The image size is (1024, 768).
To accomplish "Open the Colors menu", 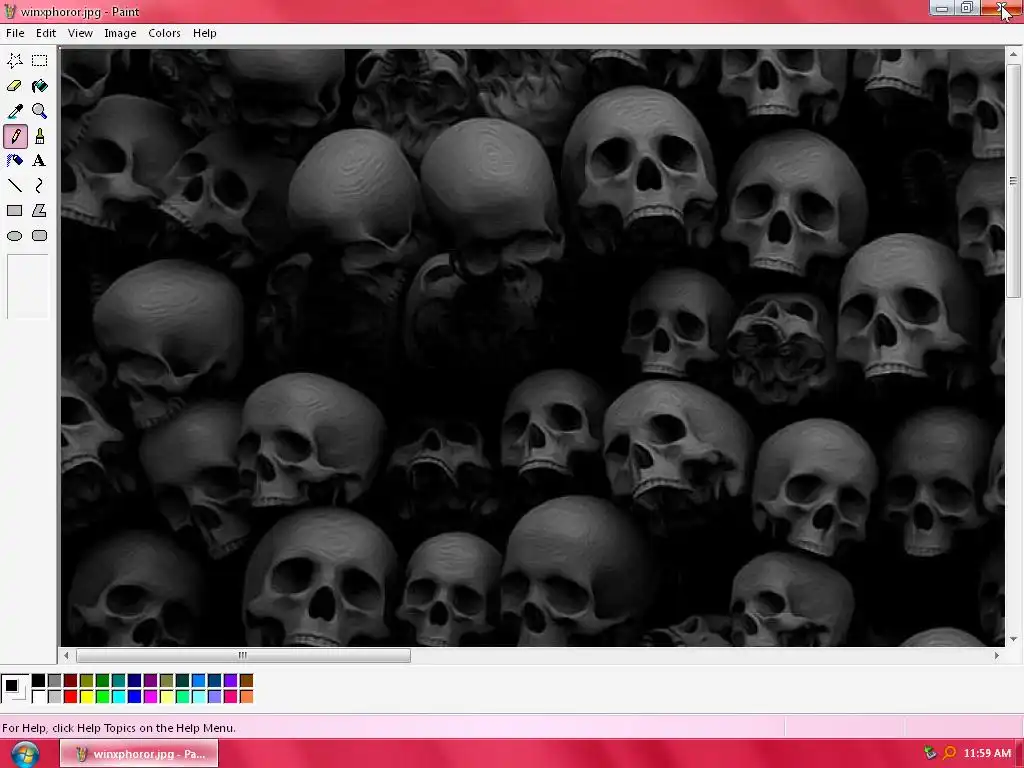I will [164, 33].
